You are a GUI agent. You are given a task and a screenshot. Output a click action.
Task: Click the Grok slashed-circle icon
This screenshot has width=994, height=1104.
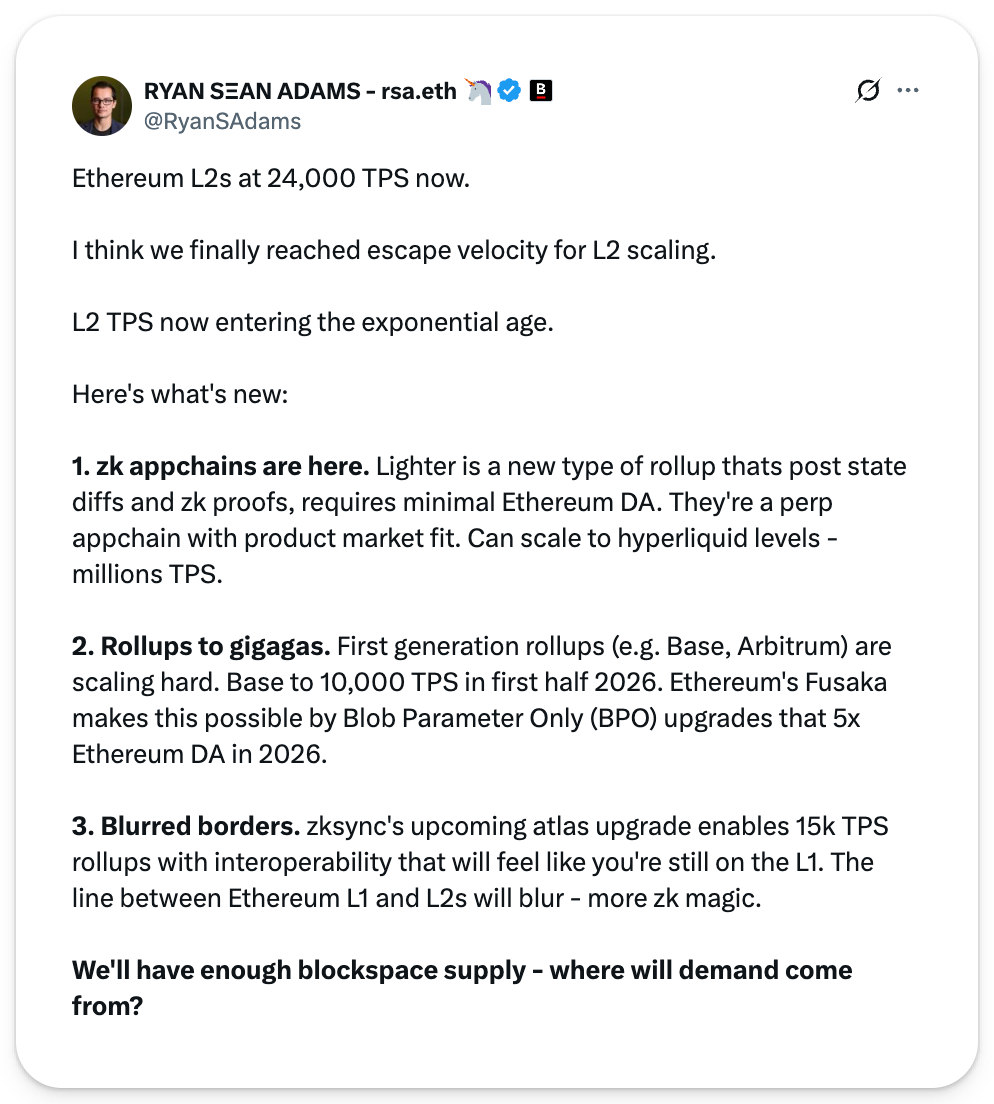click(x=868, y=91)
